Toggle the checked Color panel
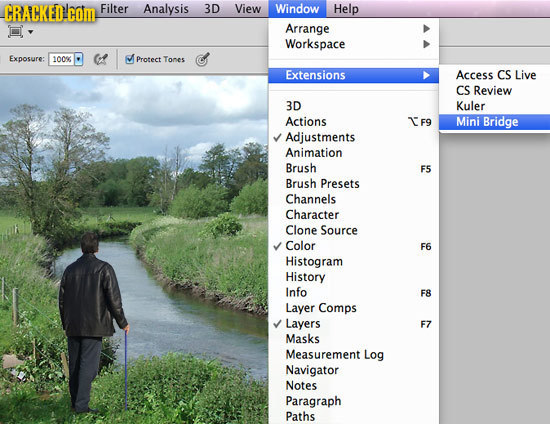 354,246
